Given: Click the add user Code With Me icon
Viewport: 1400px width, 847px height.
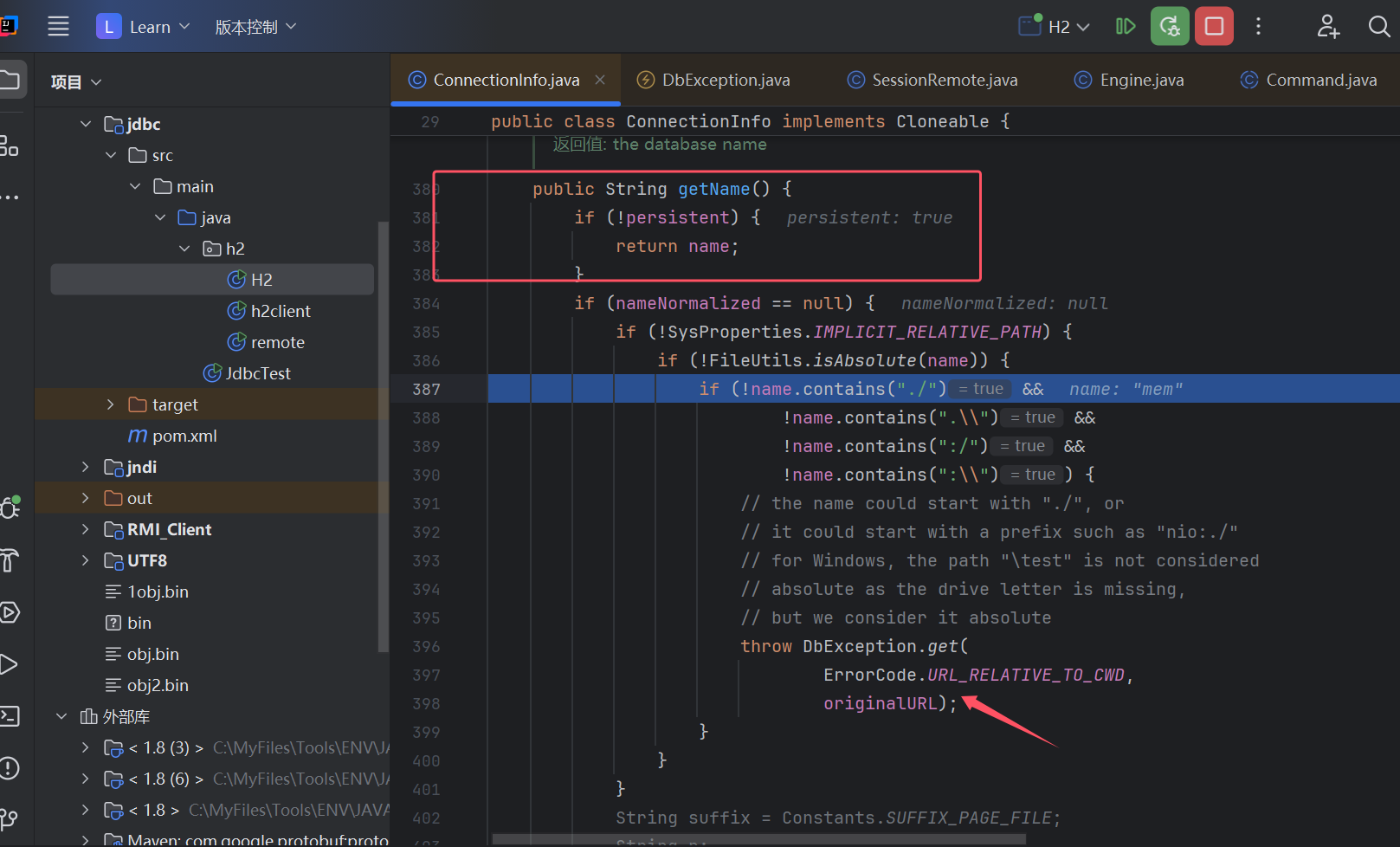Looking at the screenshot, I should point(1328,26).
